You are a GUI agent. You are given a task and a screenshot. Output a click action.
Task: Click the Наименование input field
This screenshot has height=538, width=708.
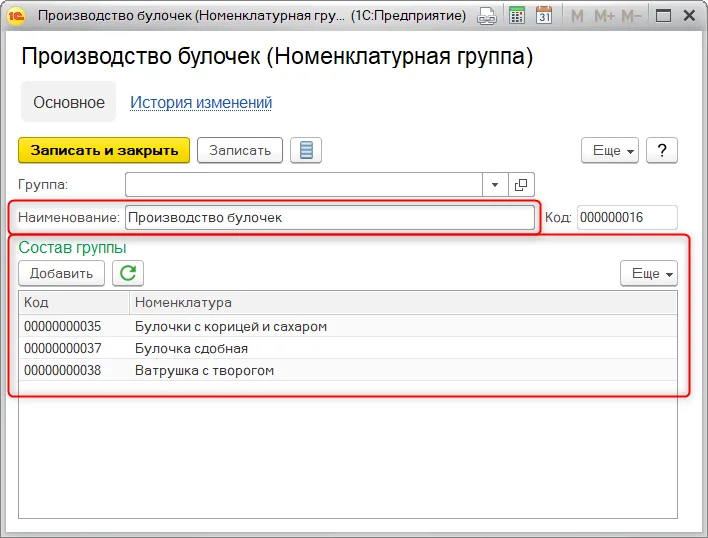[330, 218]
